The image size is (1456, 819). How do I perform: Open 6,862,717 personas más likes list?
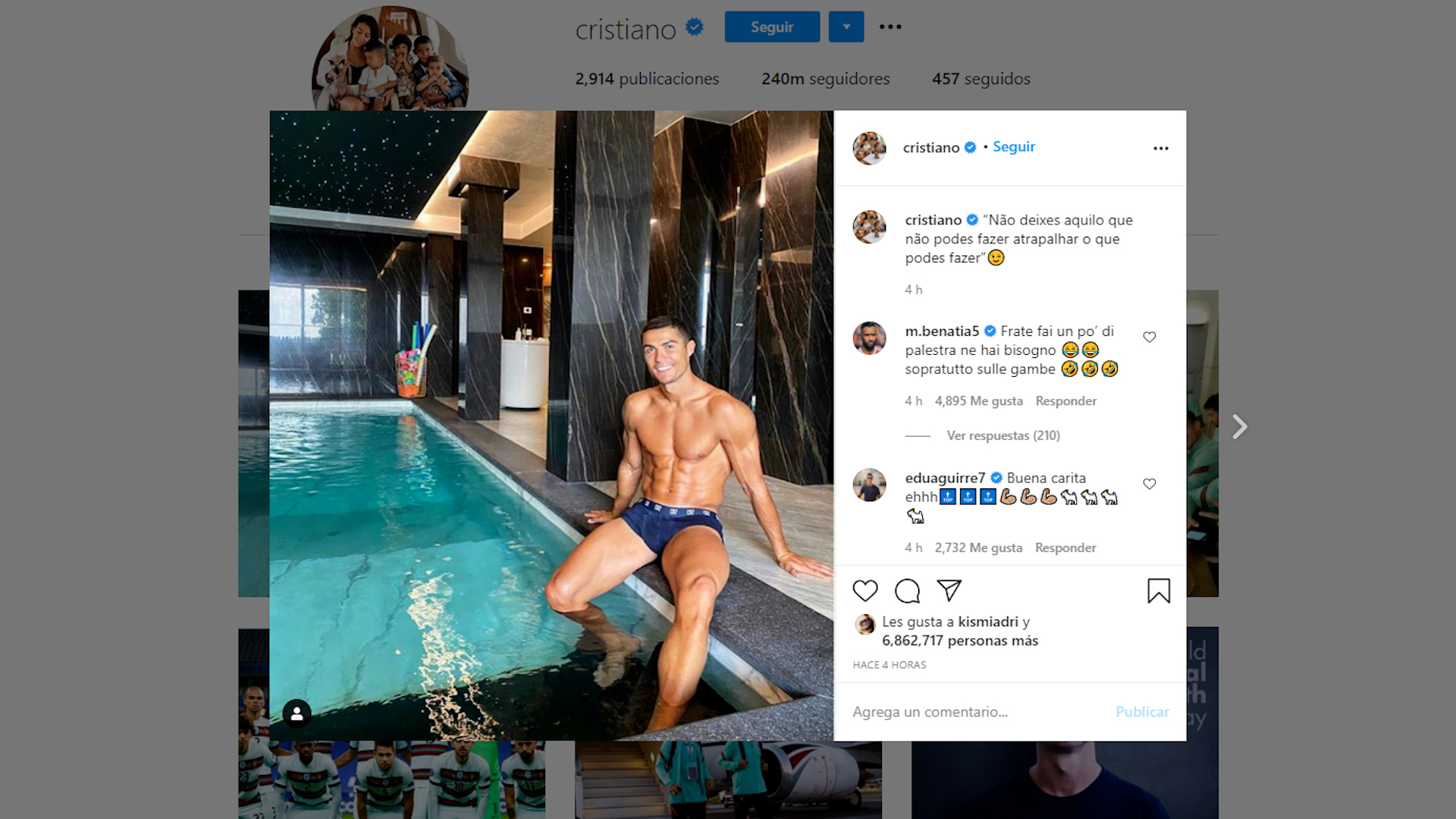(960, 641)
